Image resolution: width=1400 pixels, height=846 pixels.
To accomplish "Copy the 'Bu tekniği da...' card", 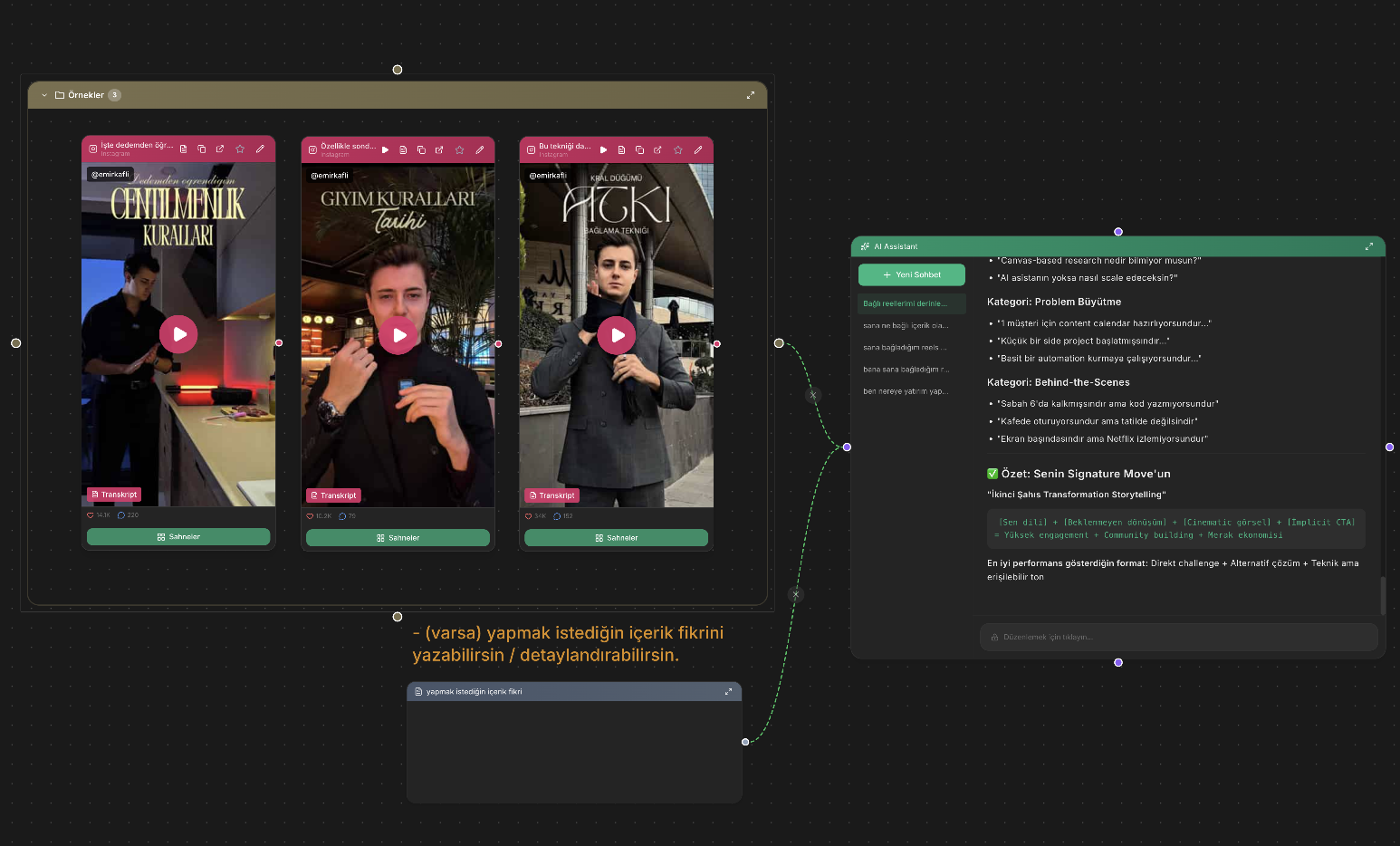I will tap(639, 149).
